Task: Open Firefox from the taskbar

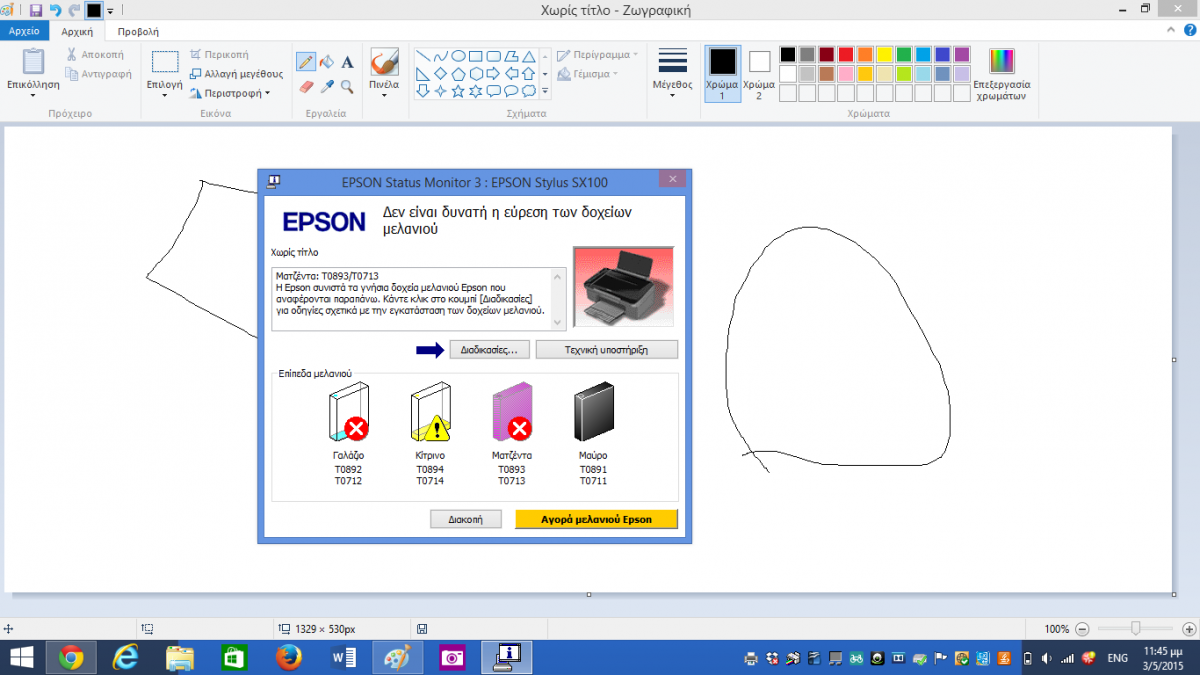Action: (288, 657)
